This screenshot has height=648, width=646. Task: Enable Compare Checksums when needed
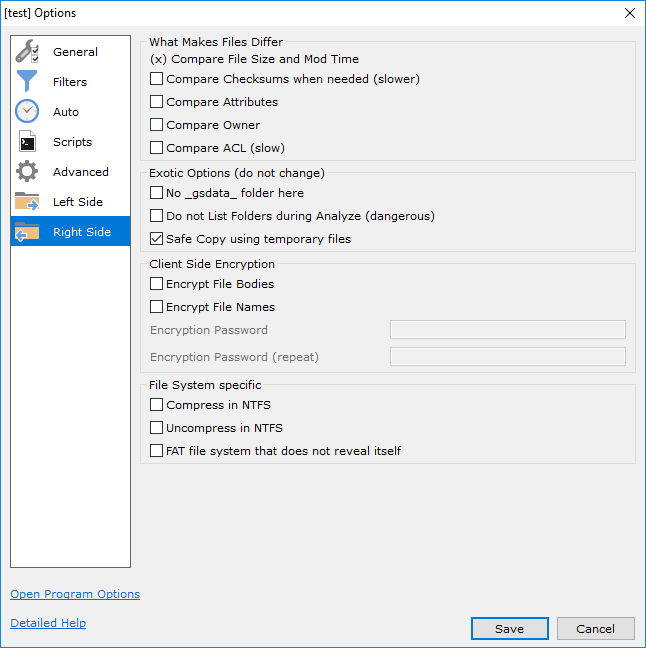click(x=156, y=79)
